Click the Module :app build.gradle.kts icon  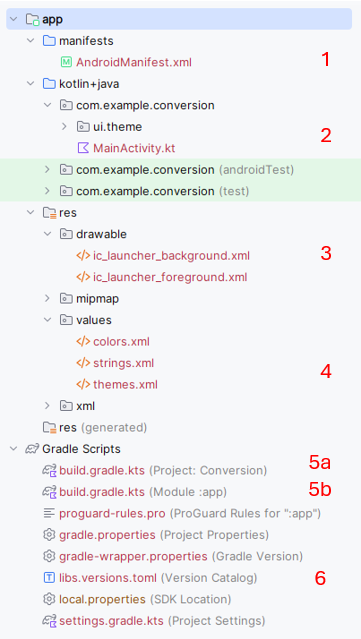pyautogui.click(x=50, y=492)
